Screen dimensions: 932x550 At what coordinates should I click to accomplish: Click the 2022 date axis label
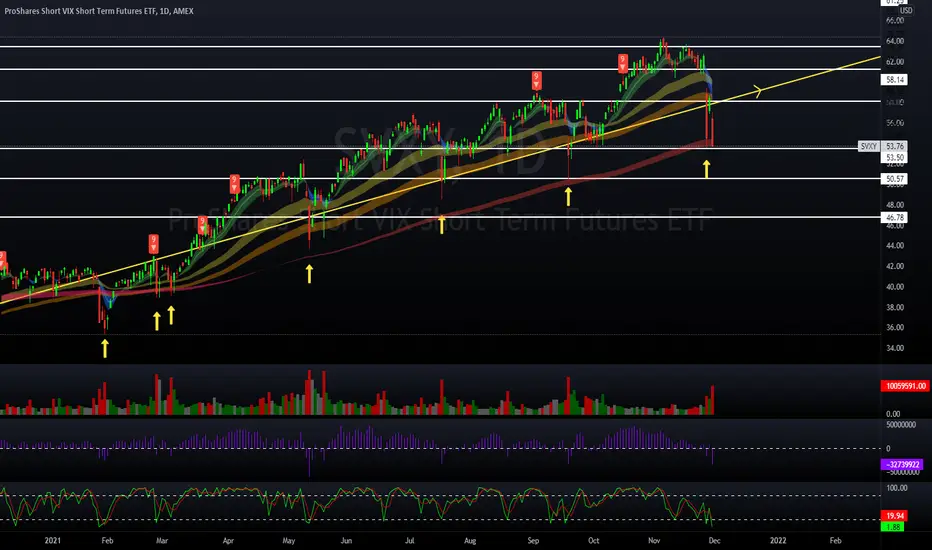778,540
